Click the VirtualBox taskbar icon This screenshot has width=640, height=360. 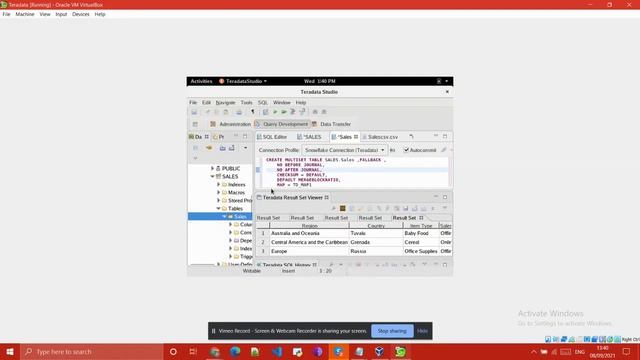coord(380,351)
